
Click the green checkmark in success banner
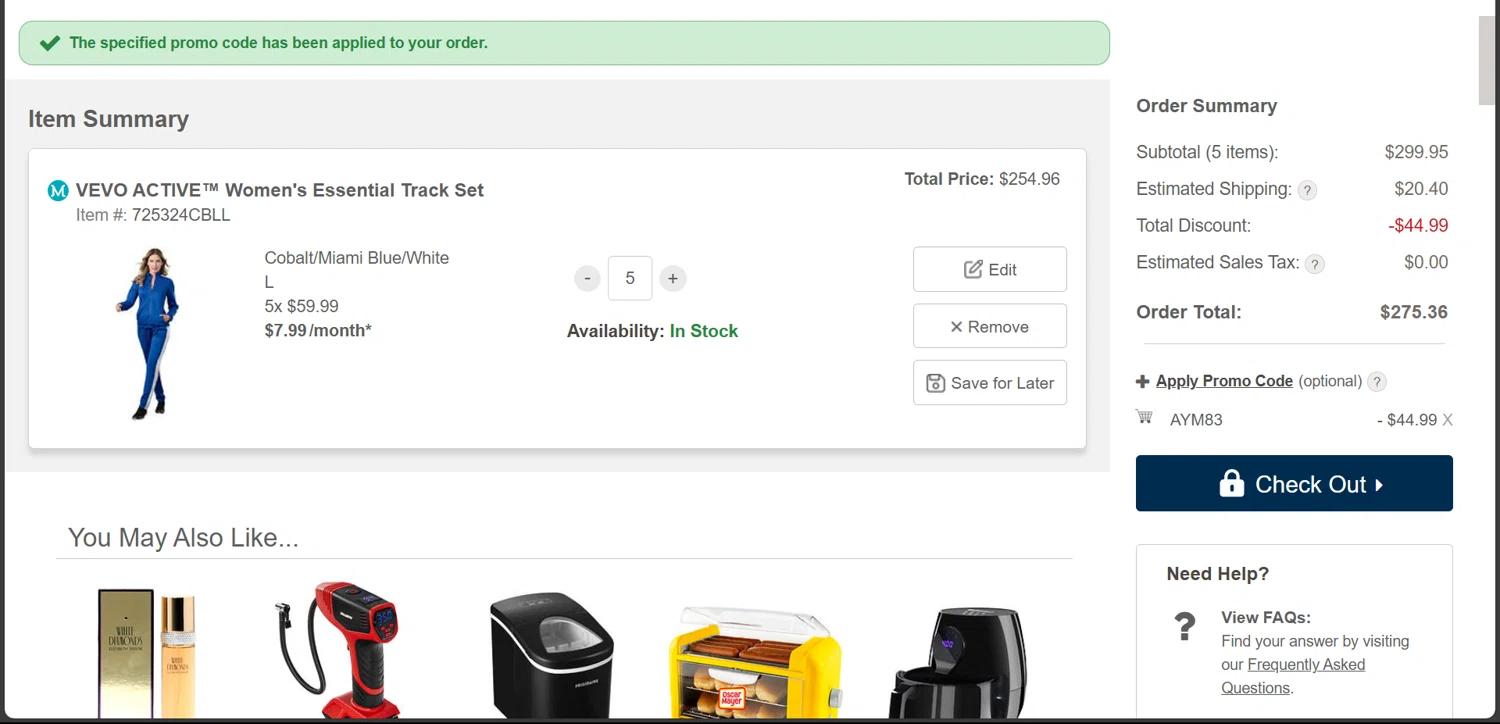click(49, 43)
